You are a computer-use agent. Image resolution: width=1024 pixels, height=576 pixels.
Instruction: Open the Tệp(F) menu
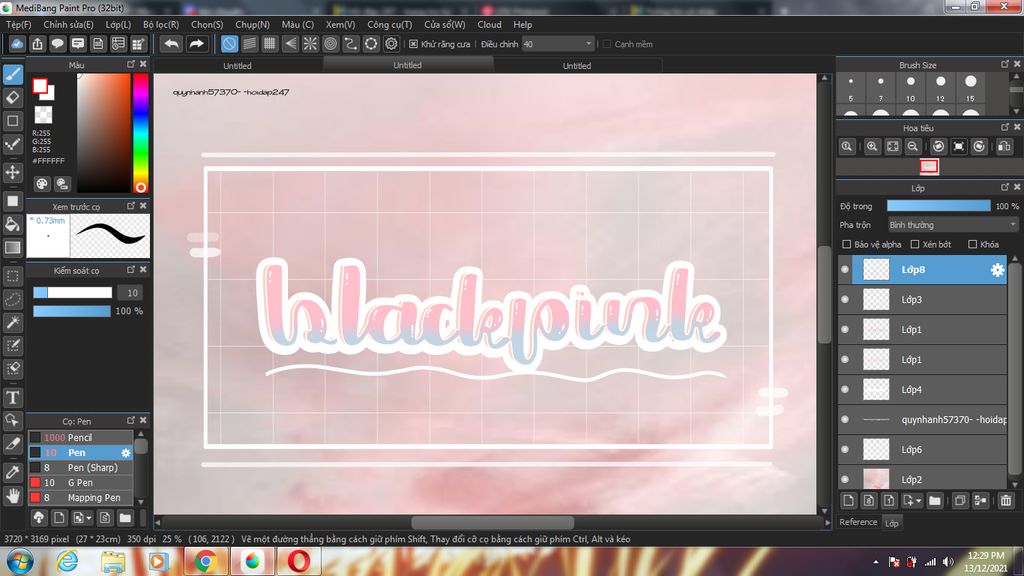(18, 24)
